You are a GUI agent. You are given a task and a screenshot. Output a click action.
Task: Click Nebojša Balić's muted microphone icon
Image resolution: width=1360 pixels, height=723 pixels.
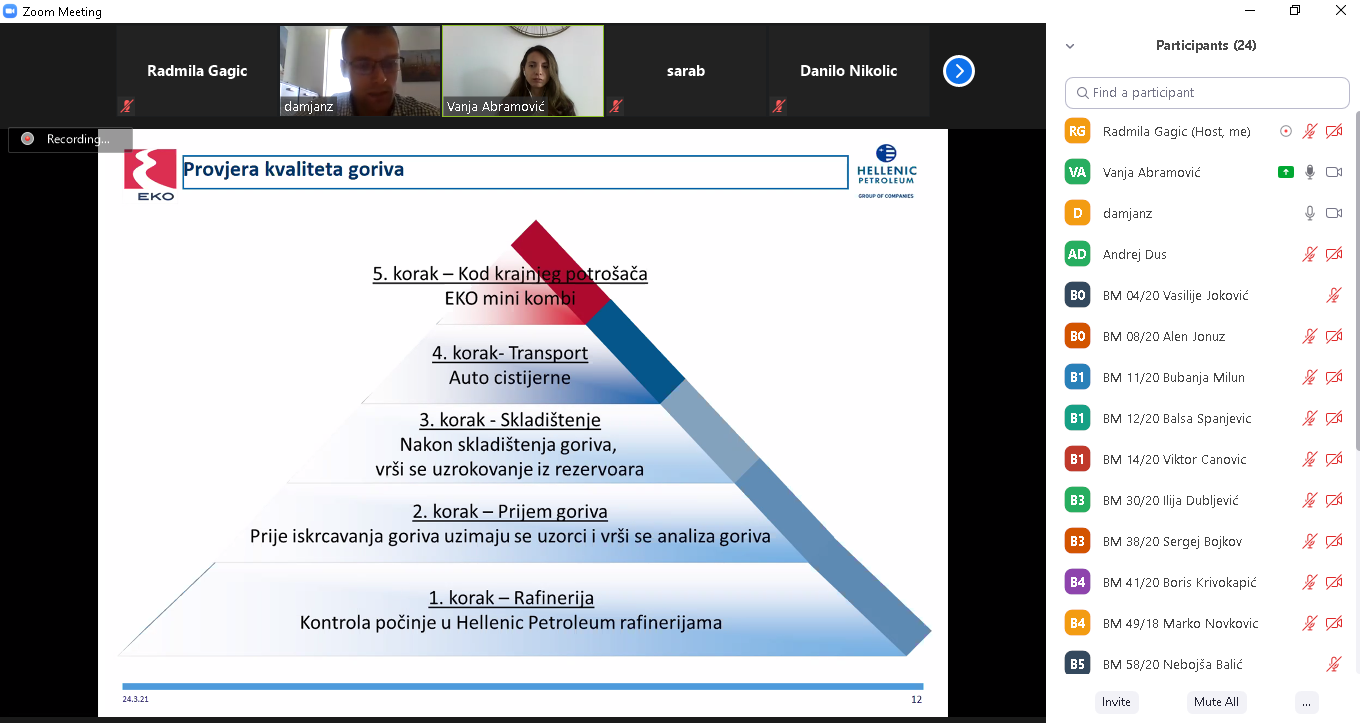(1334, 664)
